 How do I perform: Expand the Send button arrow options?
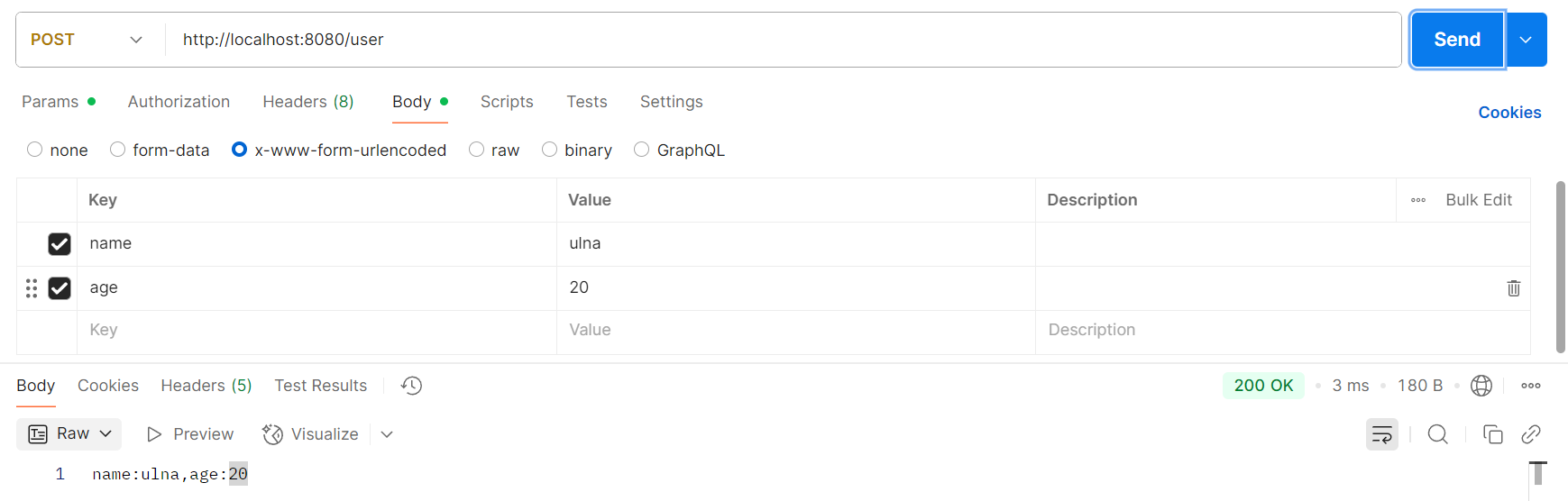coord(1526,40)
